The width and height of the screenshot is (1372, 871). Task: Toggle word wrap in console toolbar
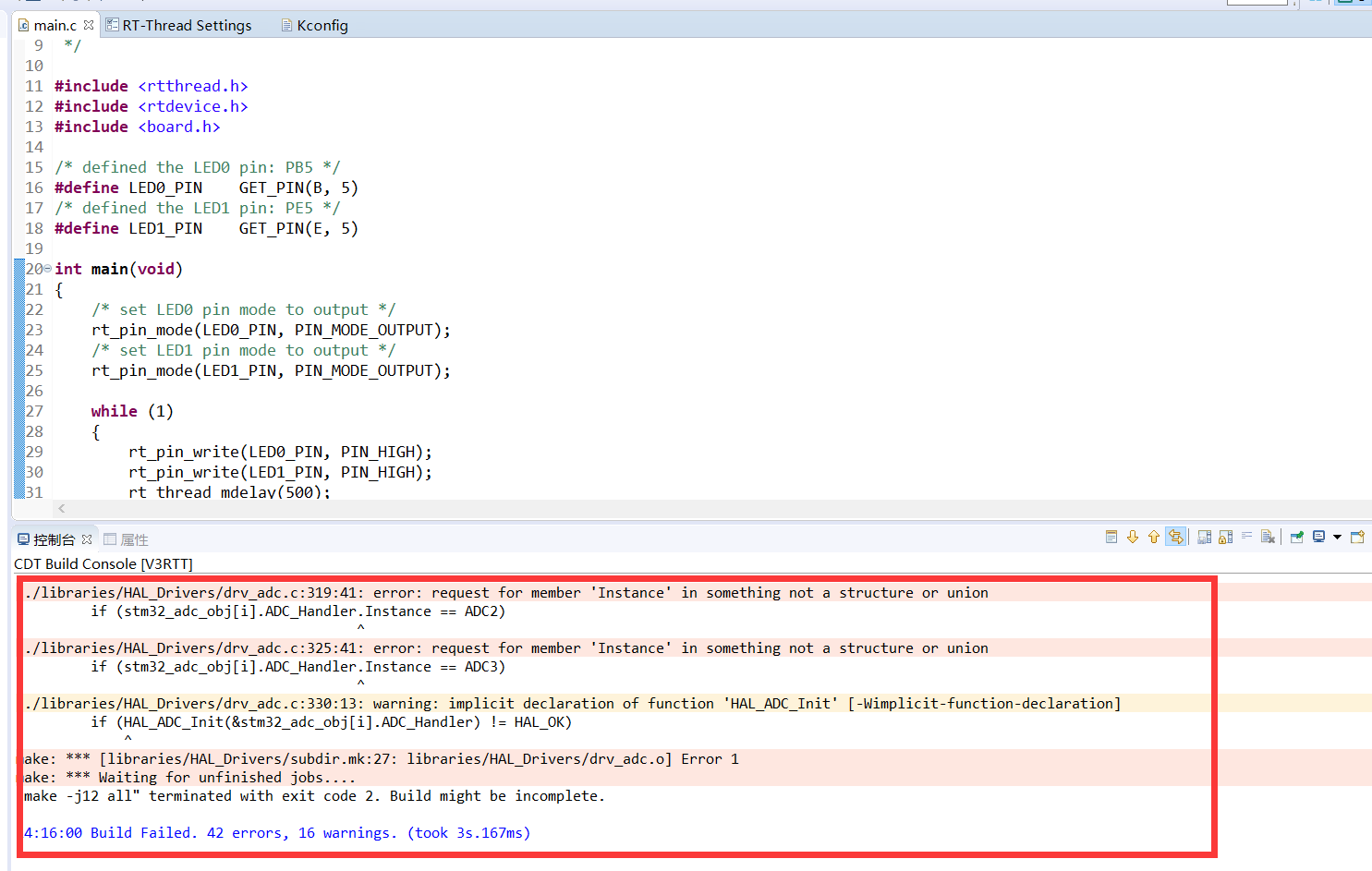coord(1247,537)
